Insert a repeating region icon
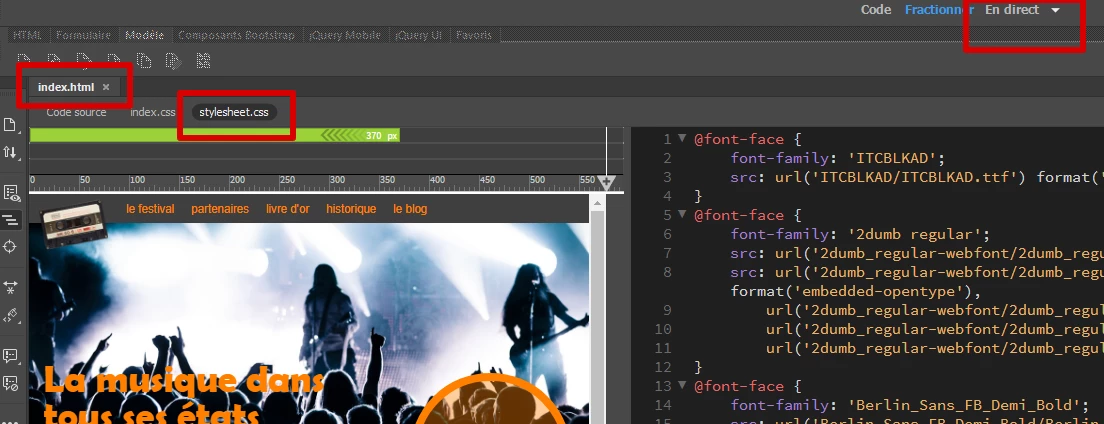The image size is (1104, 424). pyautogui.click(x=144, y=61)
